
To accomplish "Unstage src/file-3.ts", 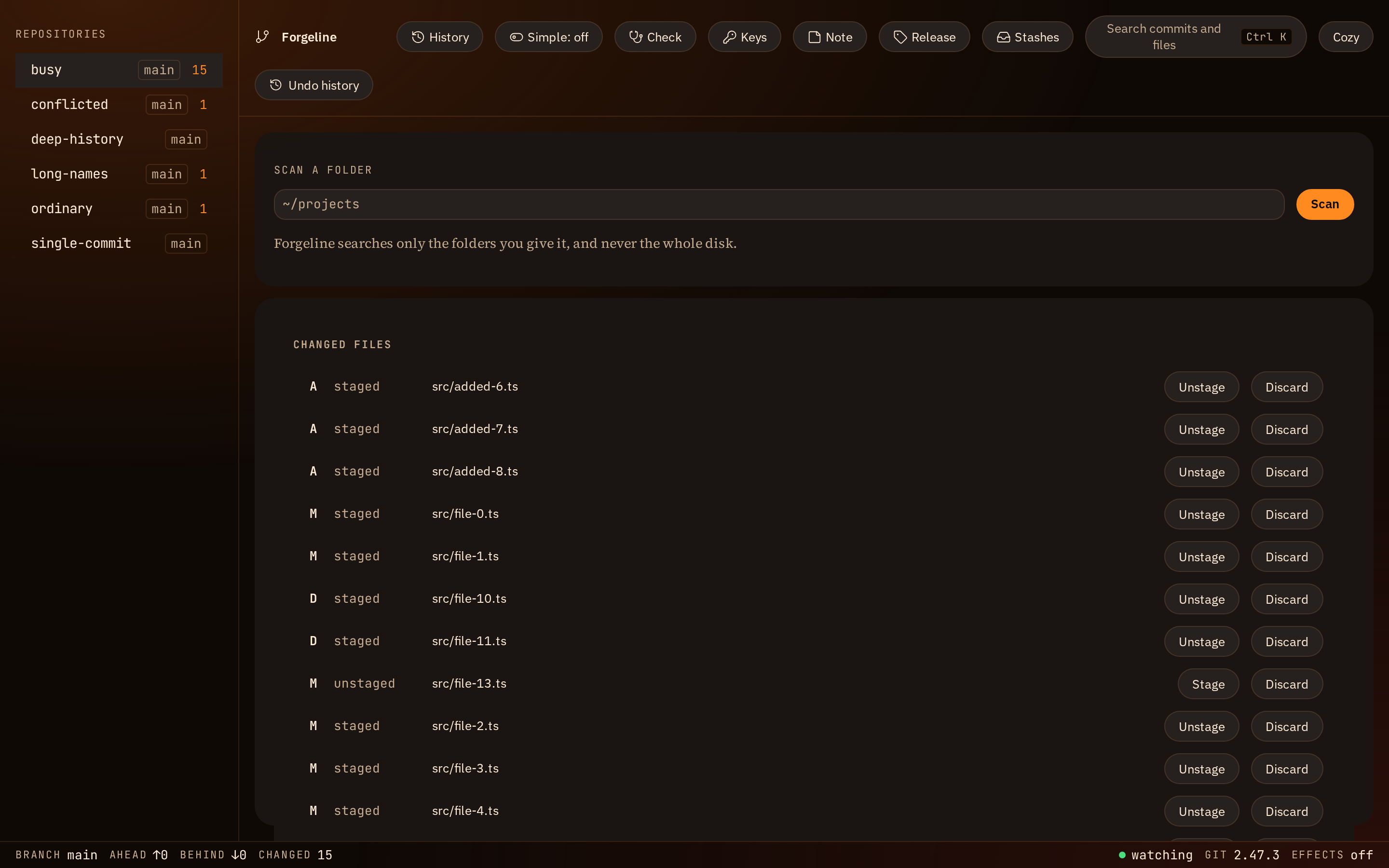I will point(1201,769).
